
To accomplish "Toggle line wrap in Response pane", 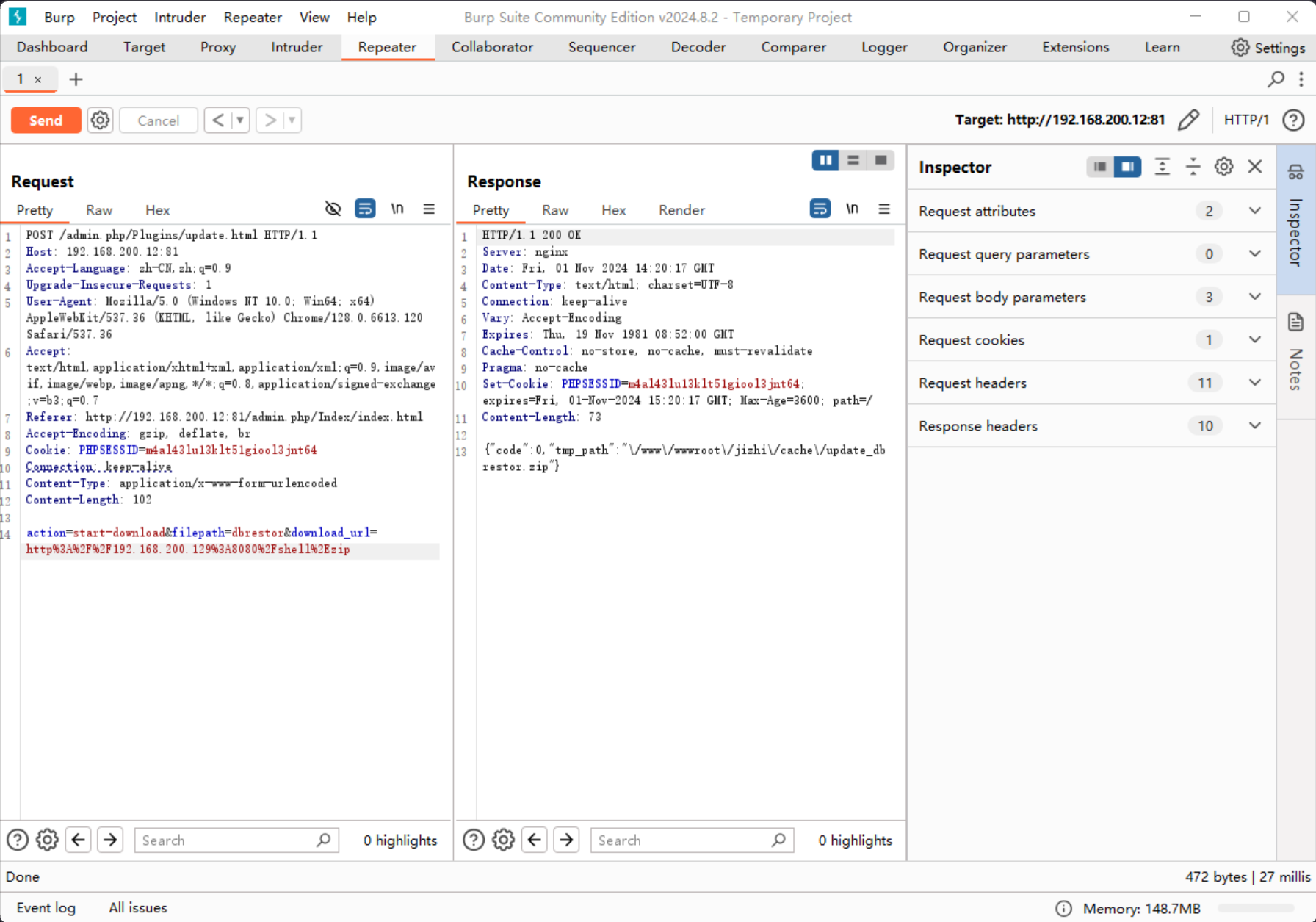I will tap(820, 209).
